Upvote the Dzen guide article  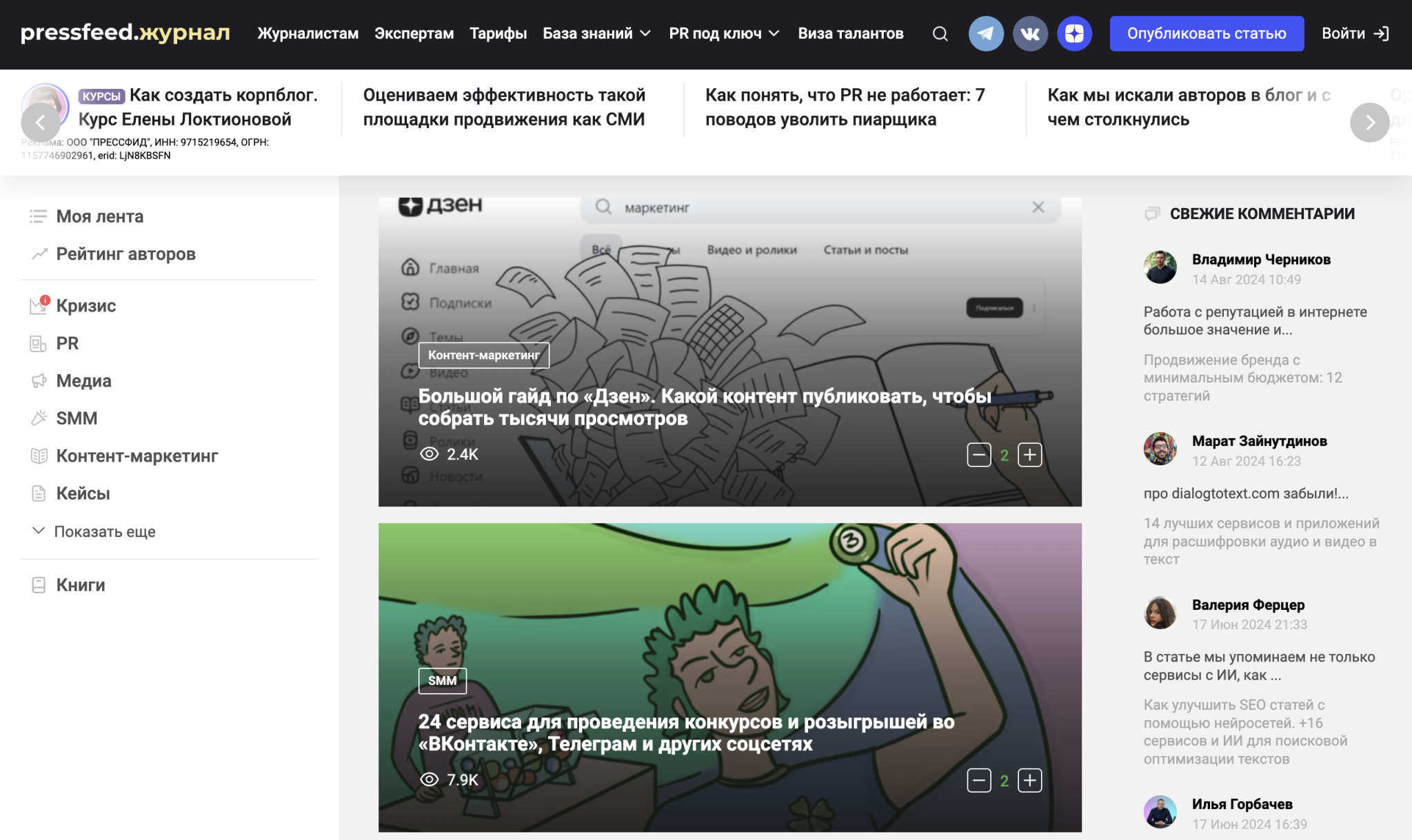(1029, 455)
